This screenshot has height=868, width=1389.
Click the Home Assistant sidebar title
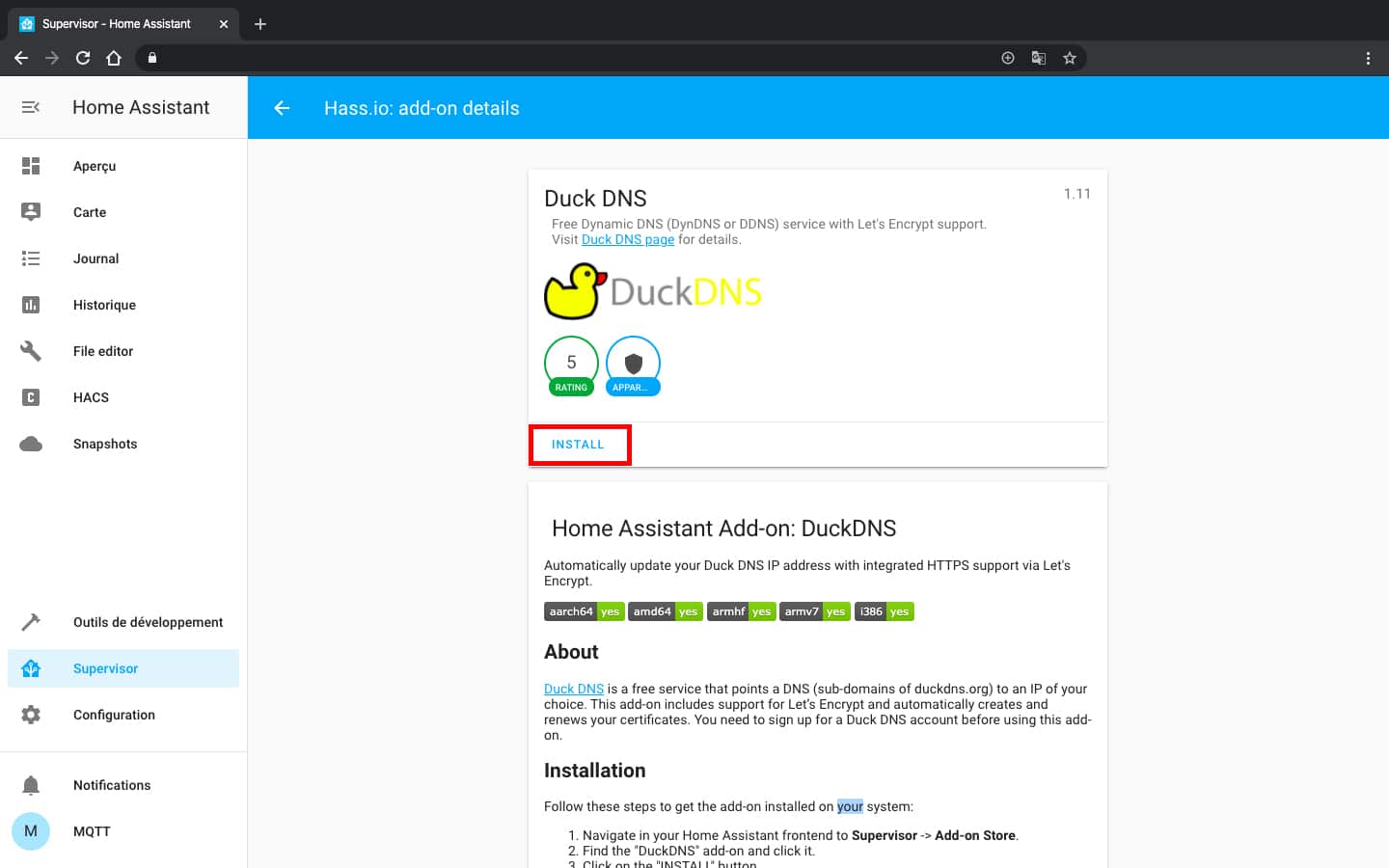pyautogui.click(x=141, y=107)
